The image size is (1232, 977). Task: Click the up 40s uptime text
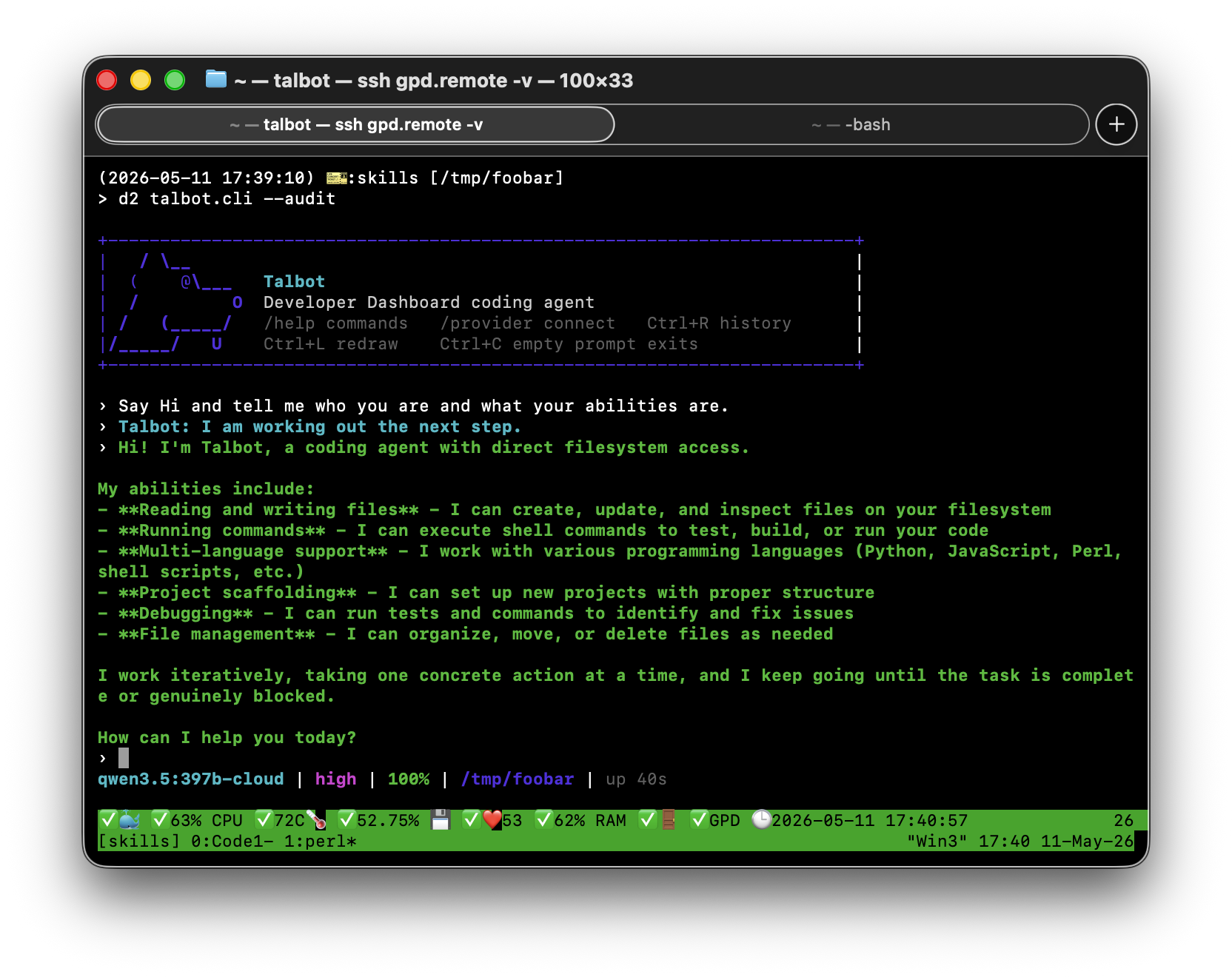point(636,779)
